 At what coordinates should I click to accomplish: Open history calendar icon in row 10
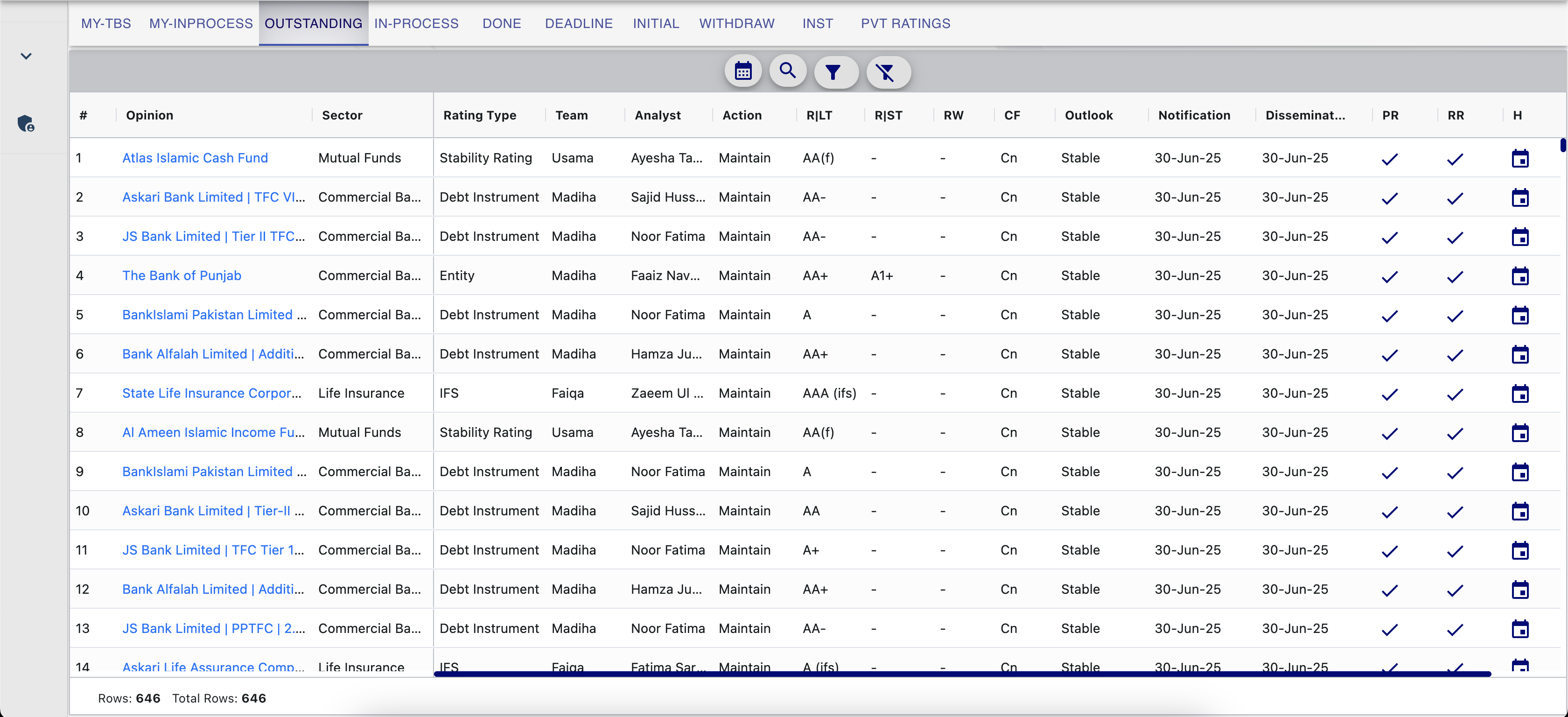(1520, 511)
